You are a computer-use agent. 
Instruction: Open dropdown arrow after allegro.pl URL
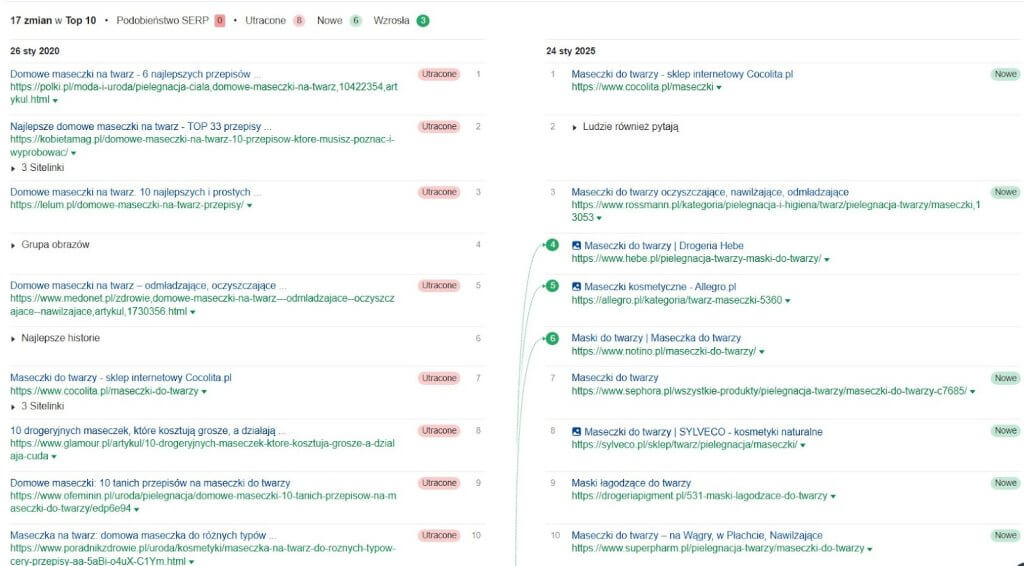(x=788, y=301)
